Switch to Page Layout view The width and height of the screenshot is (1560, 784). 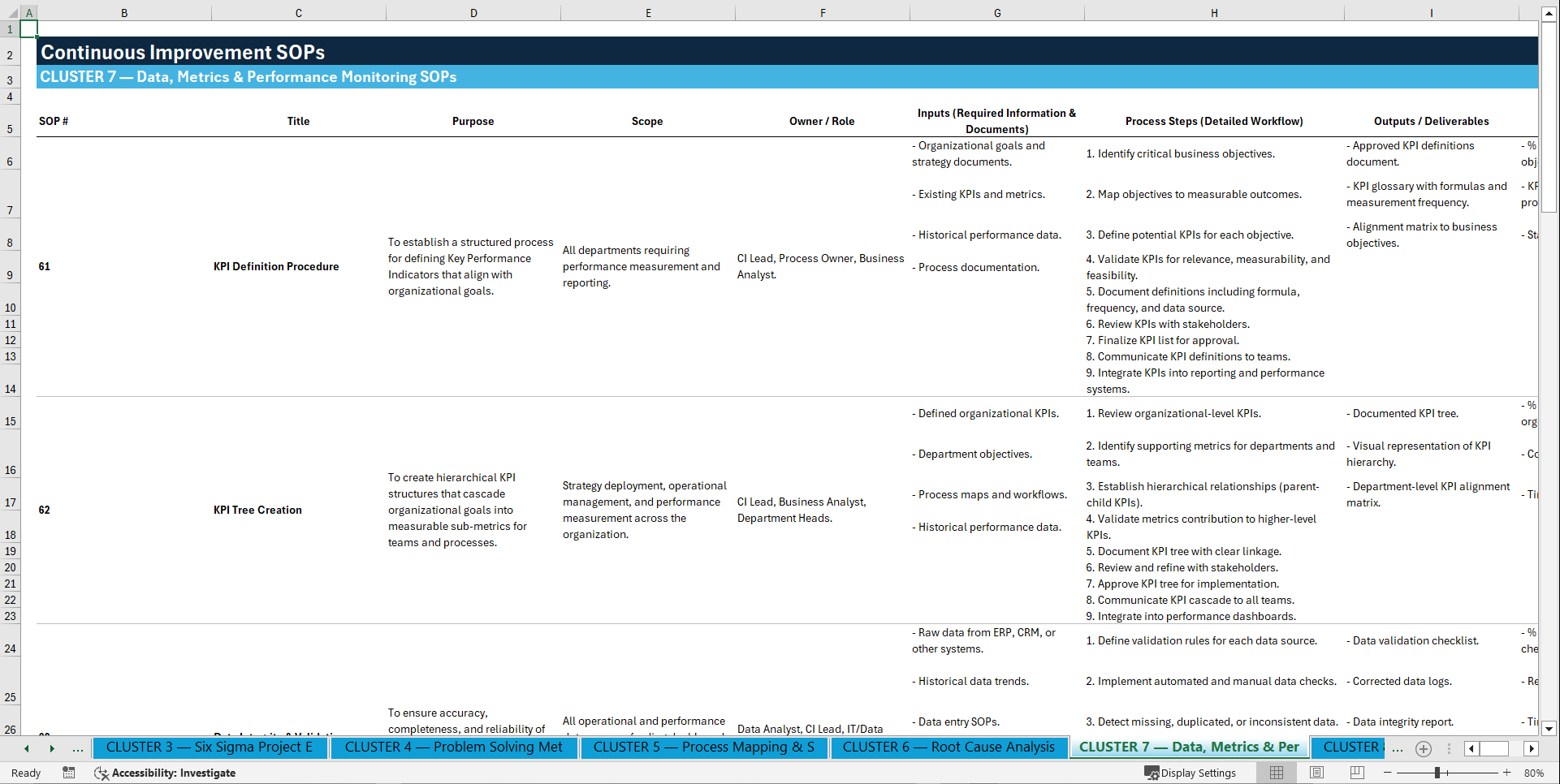(x=1316, y=773)
